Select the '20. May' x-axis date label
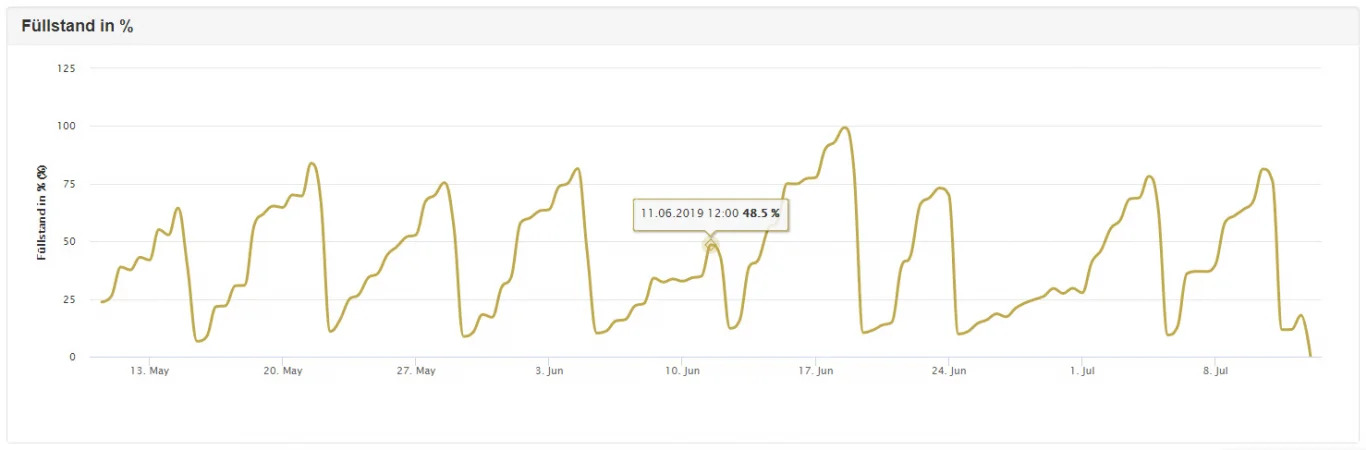Viewport: 1366px width, 450px height. click(x=283, y=371)
